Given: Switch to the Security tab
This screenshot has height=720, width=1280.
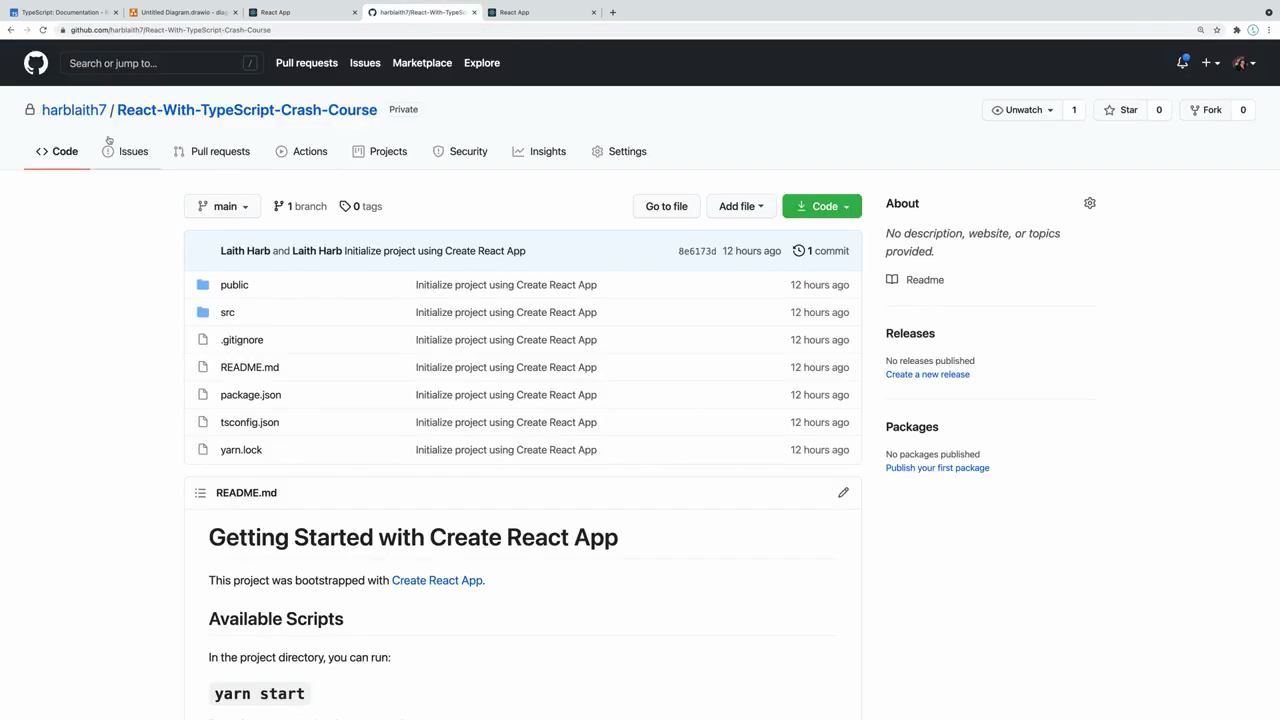Looking at the screenshot, I should pyautogui.click(x=460, y=151).
